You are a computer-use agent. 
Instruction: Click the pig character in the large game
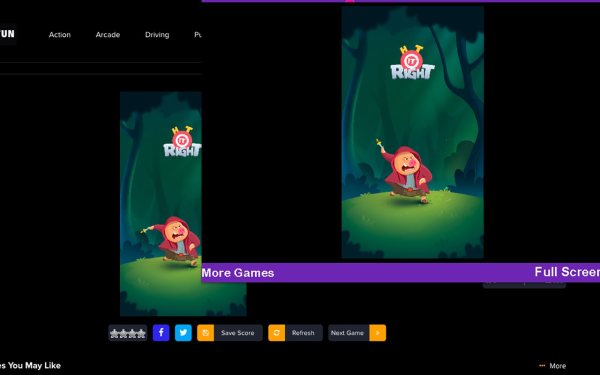point(406,172)
